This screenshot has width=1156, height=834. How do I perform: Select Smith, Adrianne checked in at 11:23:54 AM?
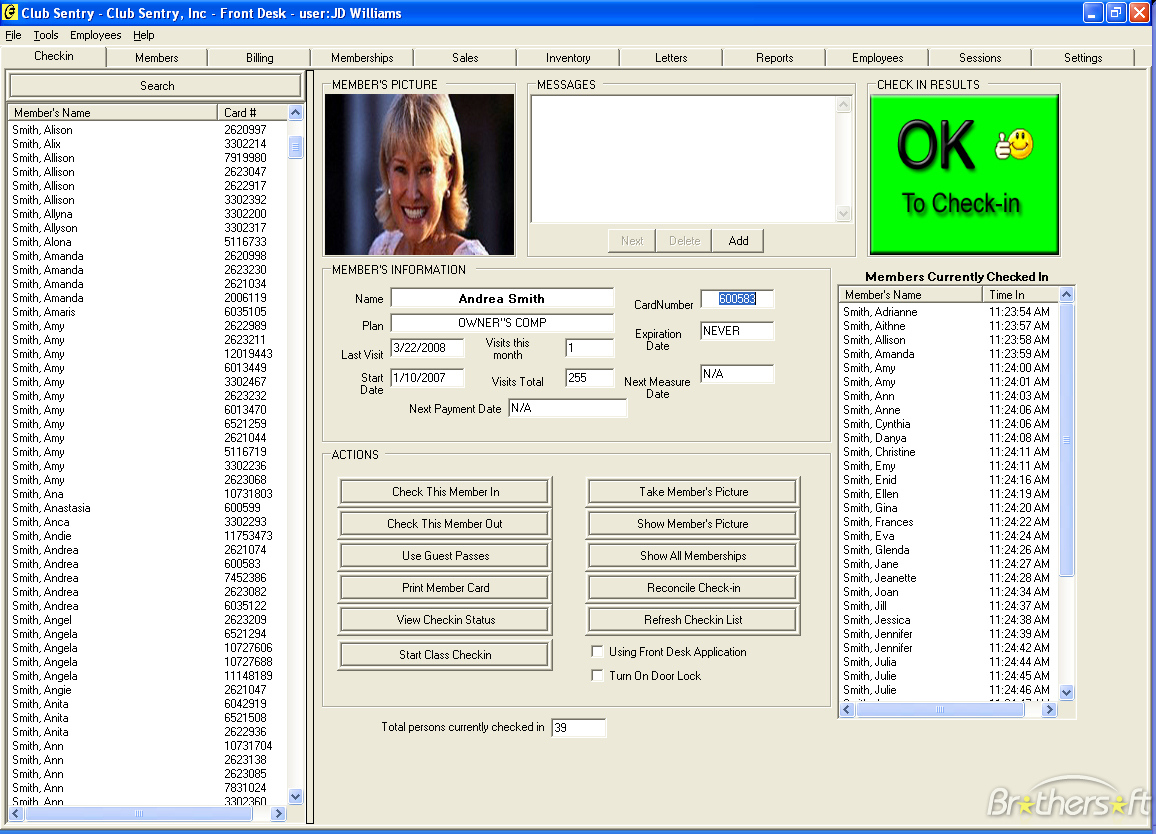click(948, 312)
